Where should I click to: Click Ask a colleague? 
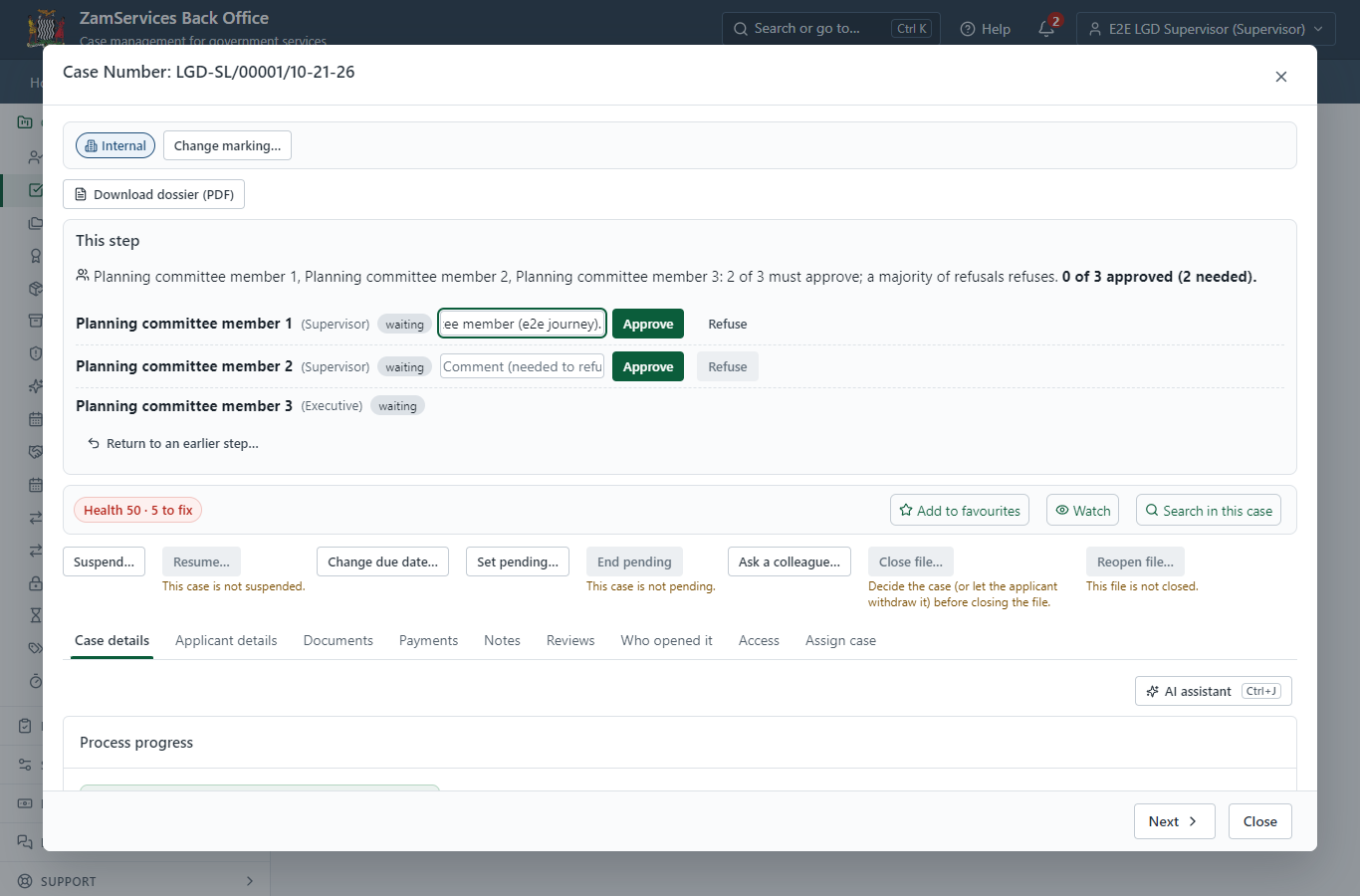coord(790,561)
